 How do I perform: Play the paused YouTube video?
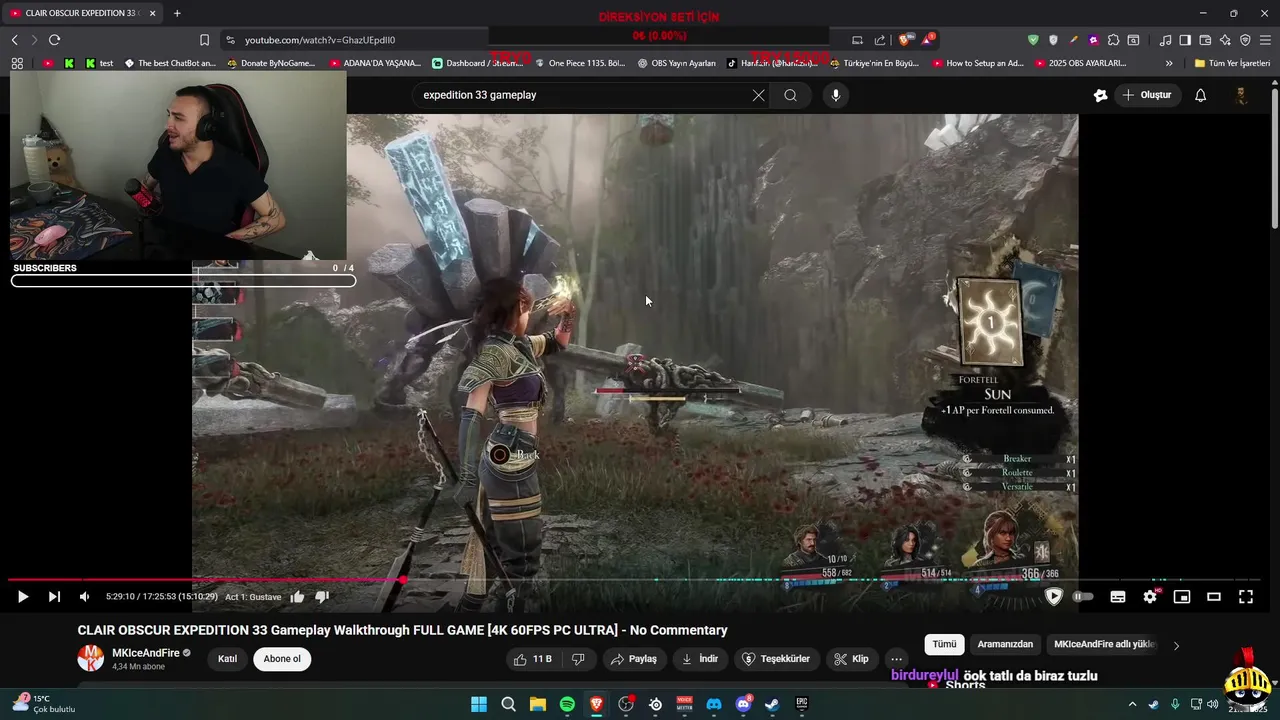pos(22,597)
